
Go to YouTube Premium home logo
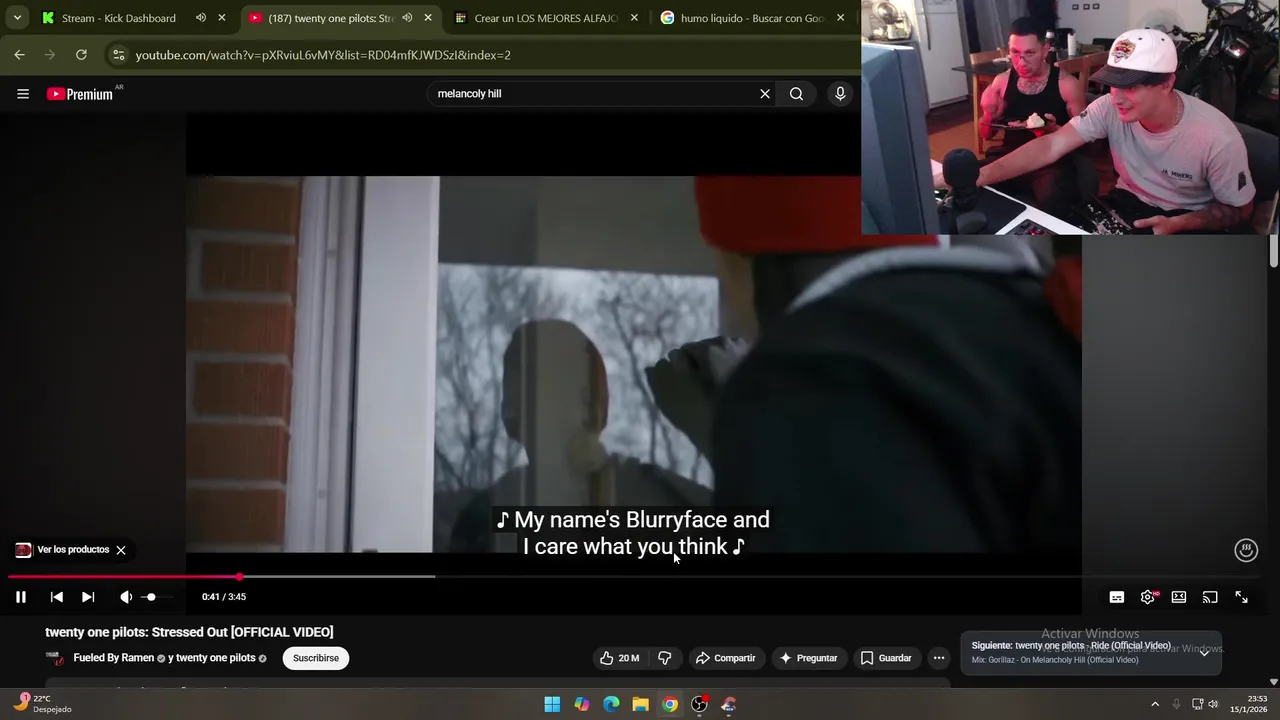[82, 94]
